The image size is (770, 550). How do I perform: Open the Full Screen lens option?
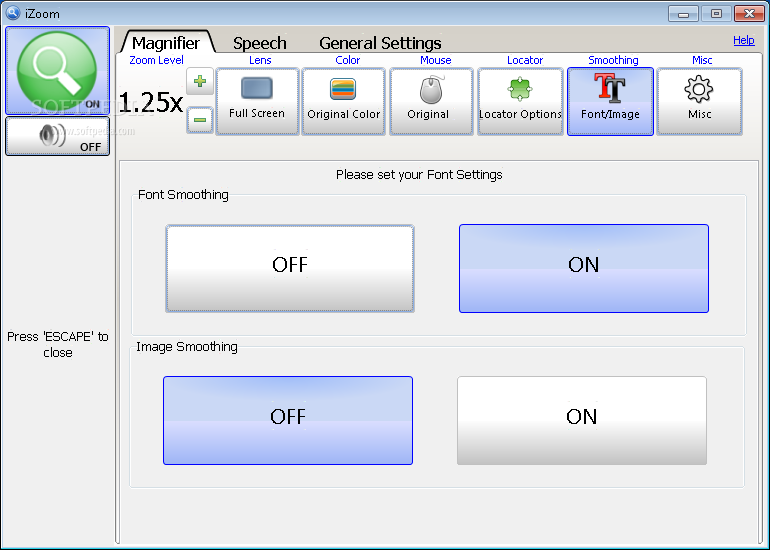coord(257,102)
